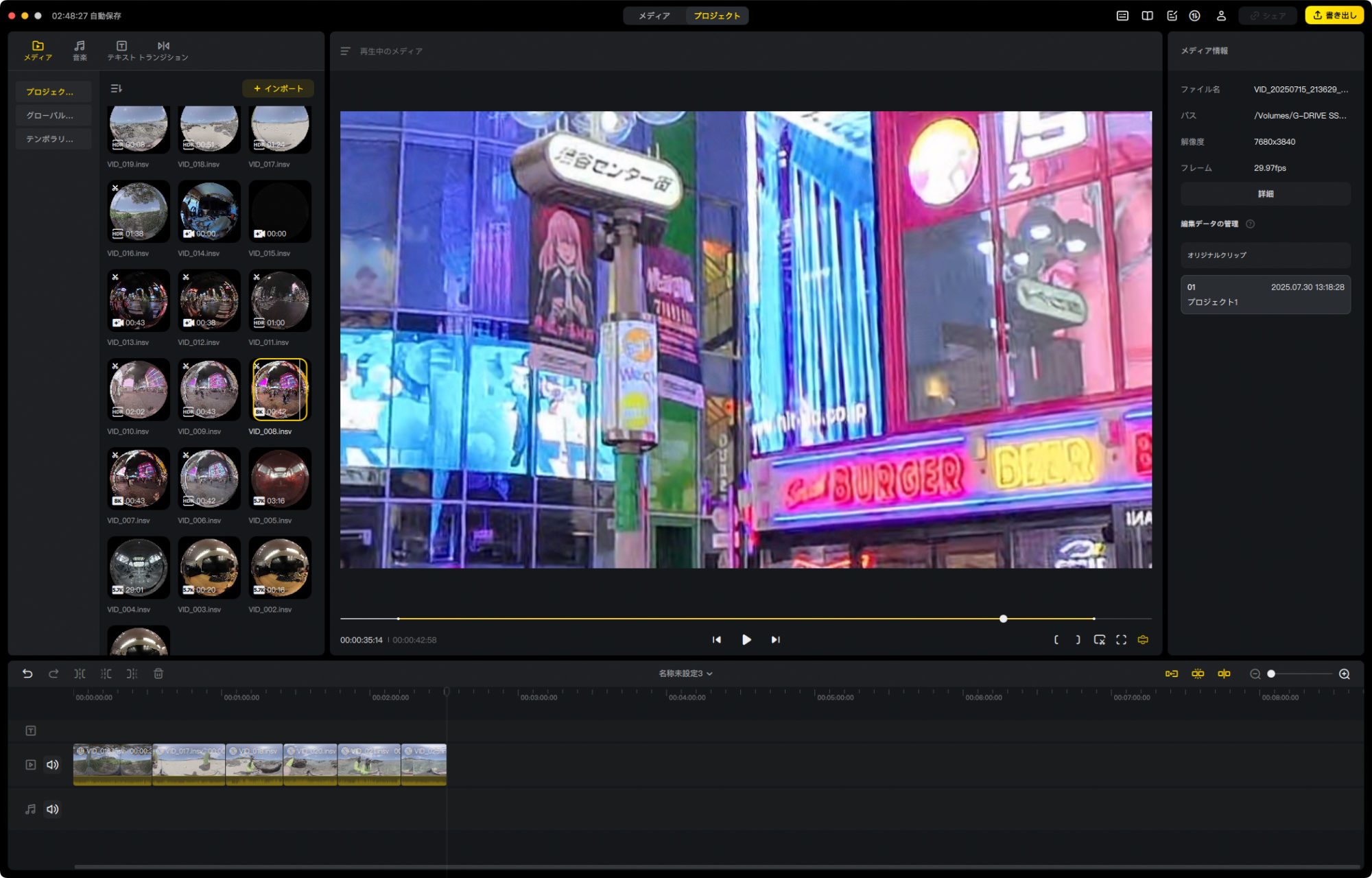1372x878 pixels.
Task: Click the media list sort icon
Action: (x=116, y=88)
